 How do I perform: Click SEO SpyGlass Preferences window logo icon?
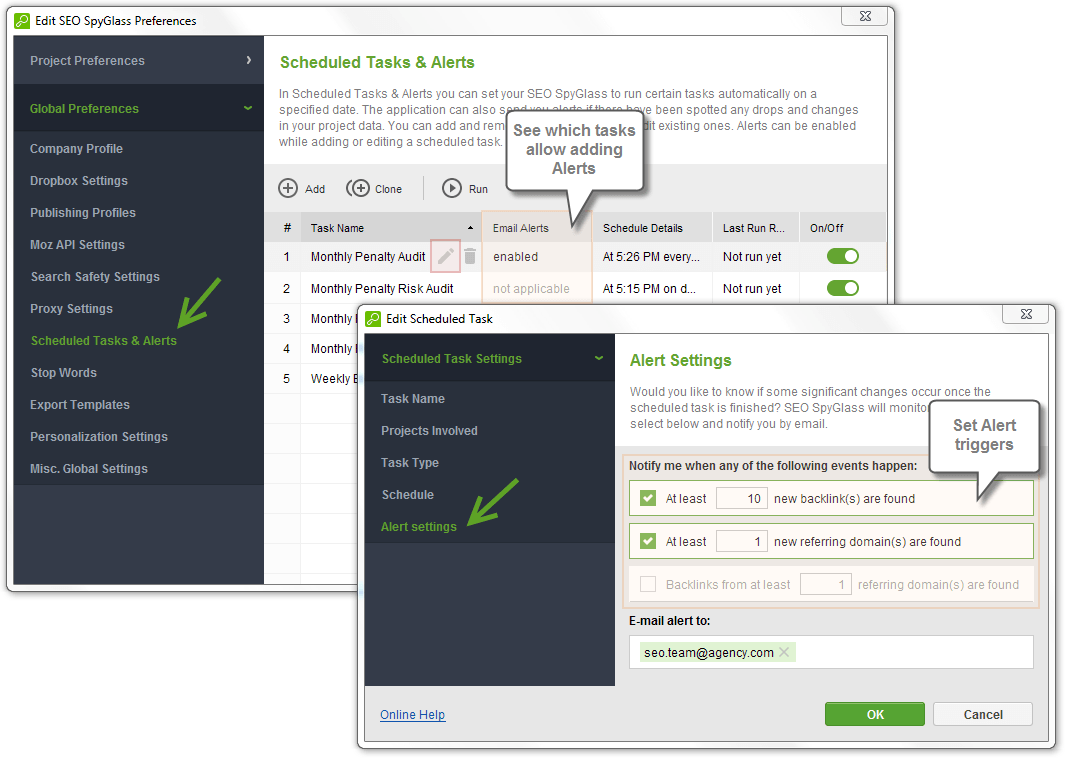(x=22, y=20)
